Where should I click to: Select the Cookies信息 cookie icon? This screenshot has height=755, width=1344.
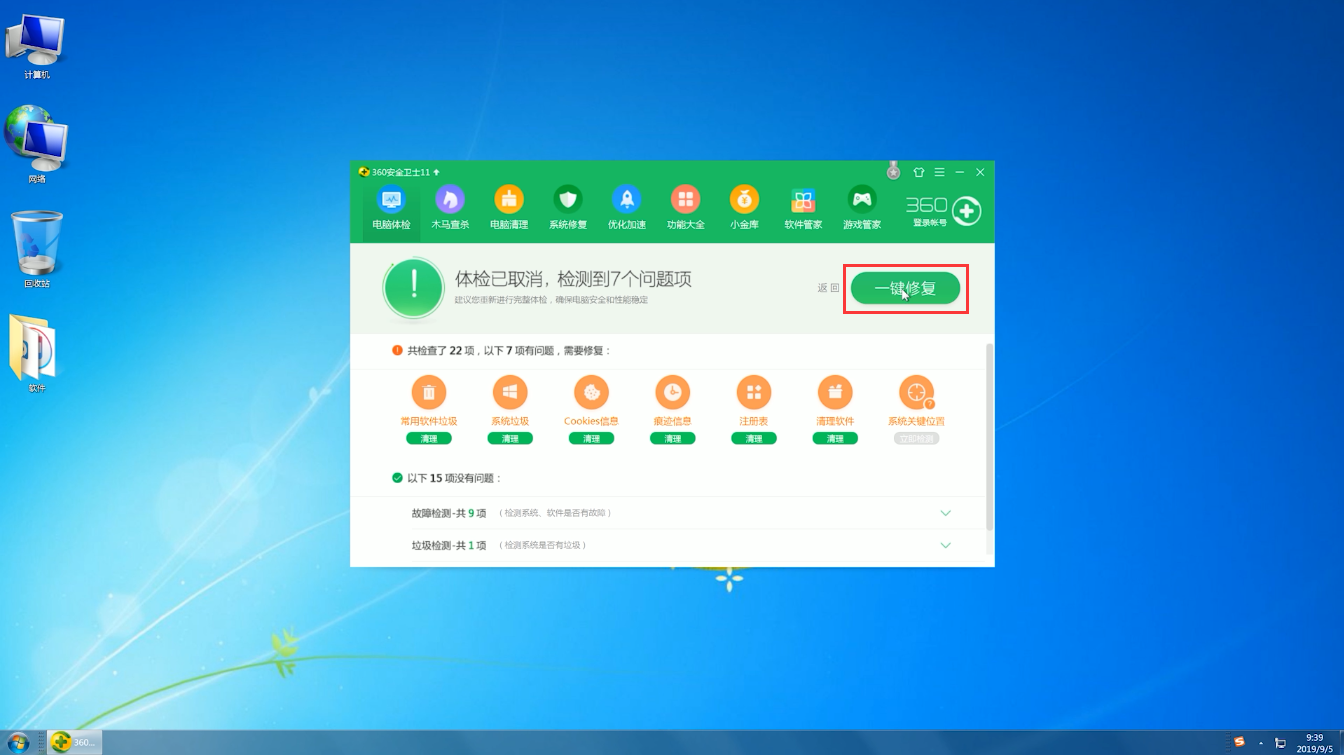[x=591, y=392]
